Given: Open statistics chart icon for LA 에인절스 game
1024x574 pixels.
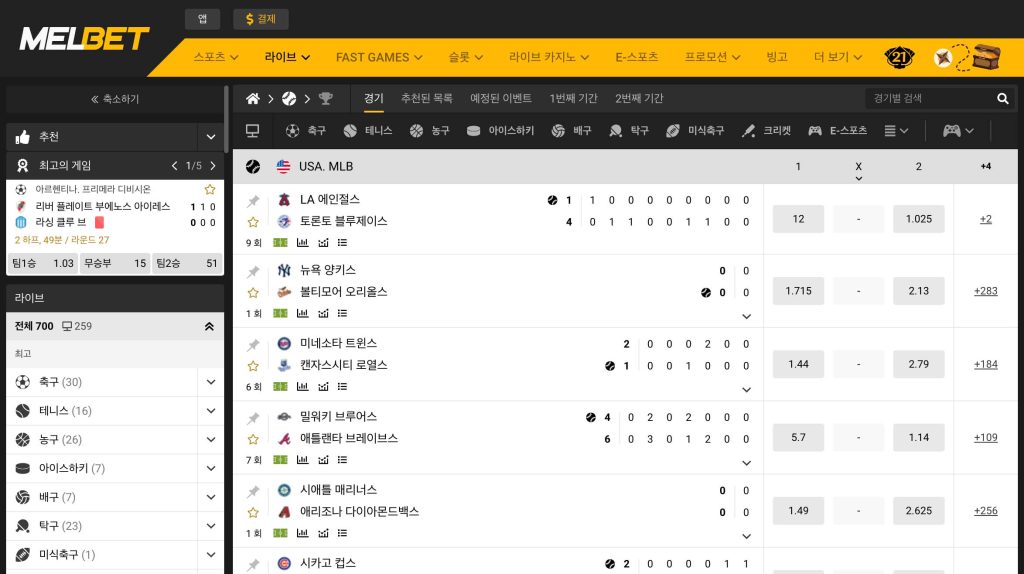Looking at the screenshot, I should tap(302, 243).
